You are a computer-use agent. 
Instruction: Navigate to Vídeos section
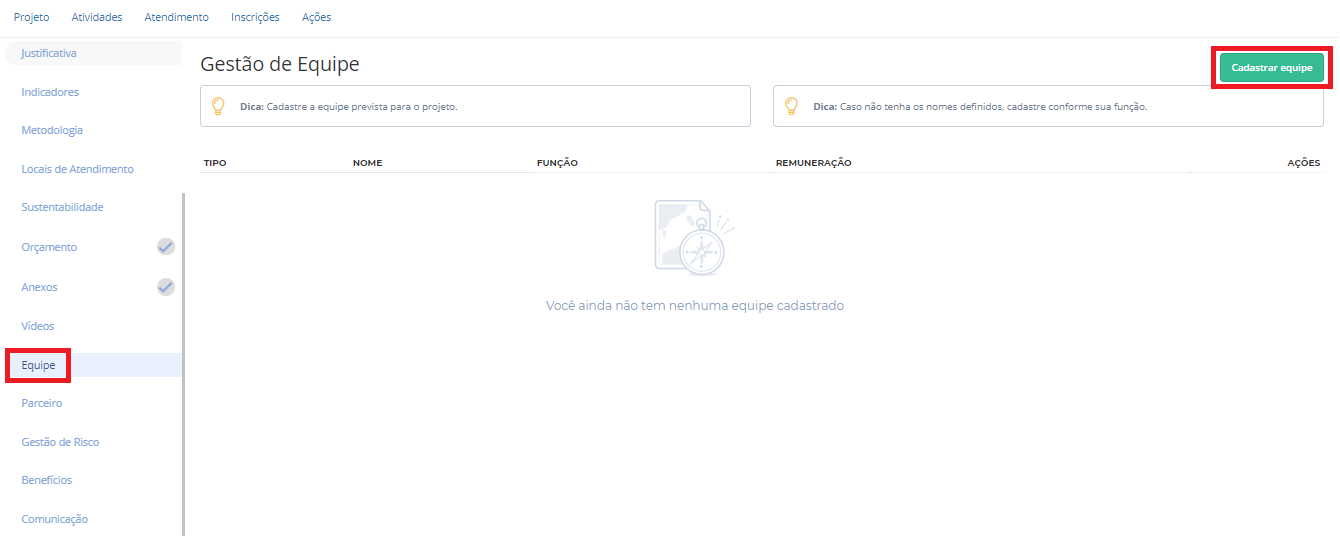[x=38, y=326]
